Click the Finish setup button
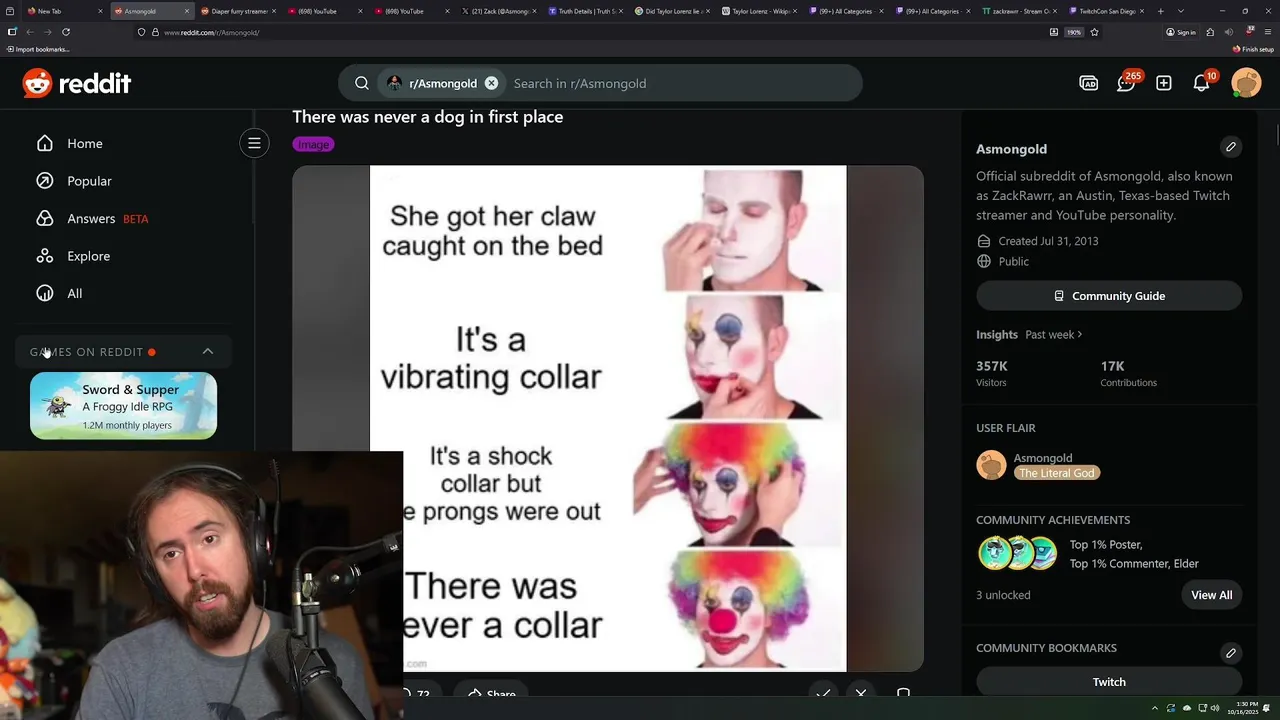This screenshot has width=1280, height=720. coord(1253,49)
